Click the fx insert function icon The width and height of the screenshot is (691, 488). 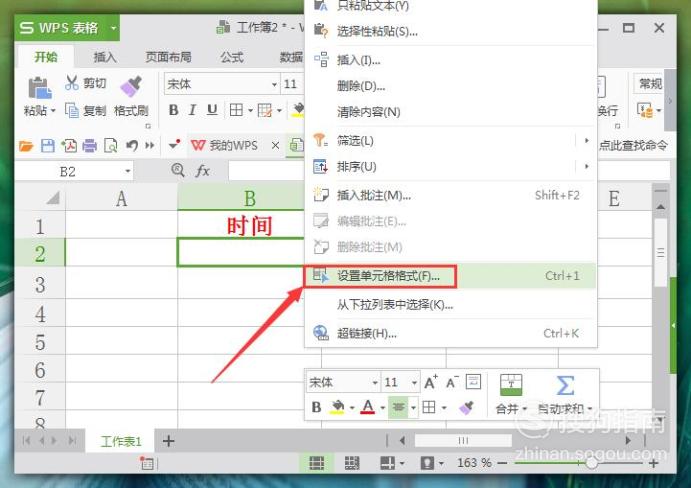pyautogui.click(x=202, y=170)
